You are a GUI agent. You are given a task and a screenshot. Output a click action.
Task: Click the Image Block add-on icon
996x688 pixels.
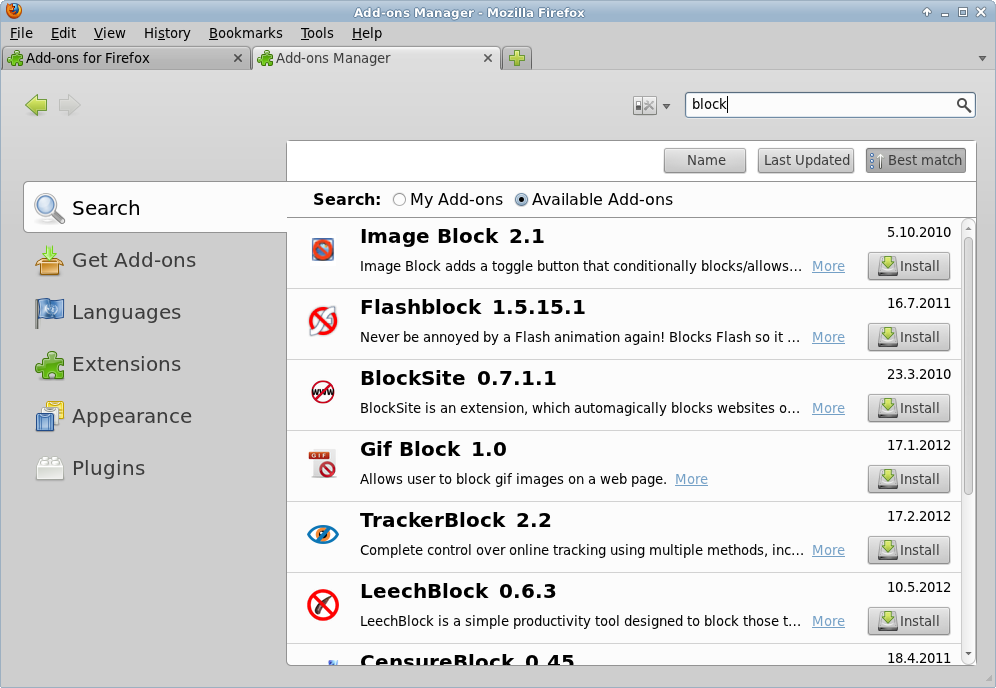tap(323, 249)
